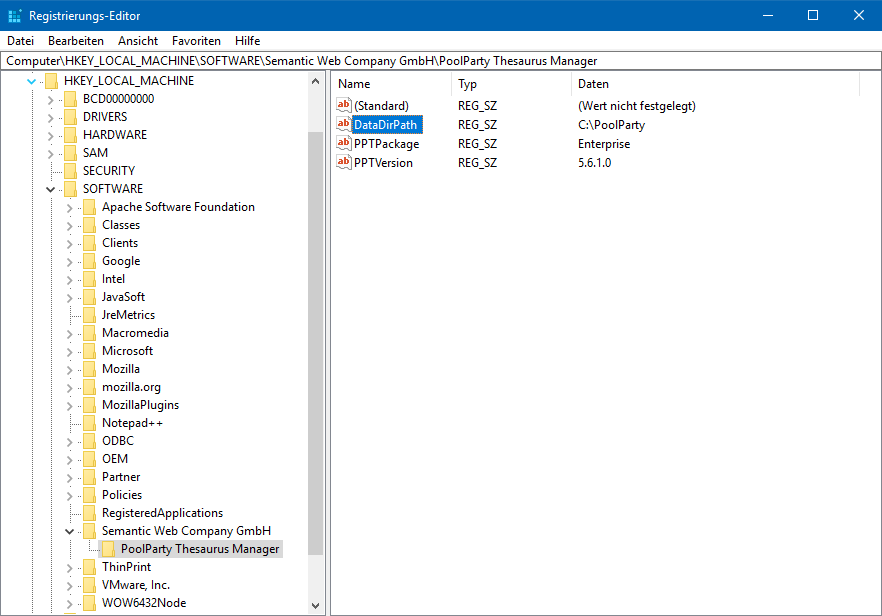
Task: Click the Semantic Web Company GmbH folder icon
Action: click(89, 531)
